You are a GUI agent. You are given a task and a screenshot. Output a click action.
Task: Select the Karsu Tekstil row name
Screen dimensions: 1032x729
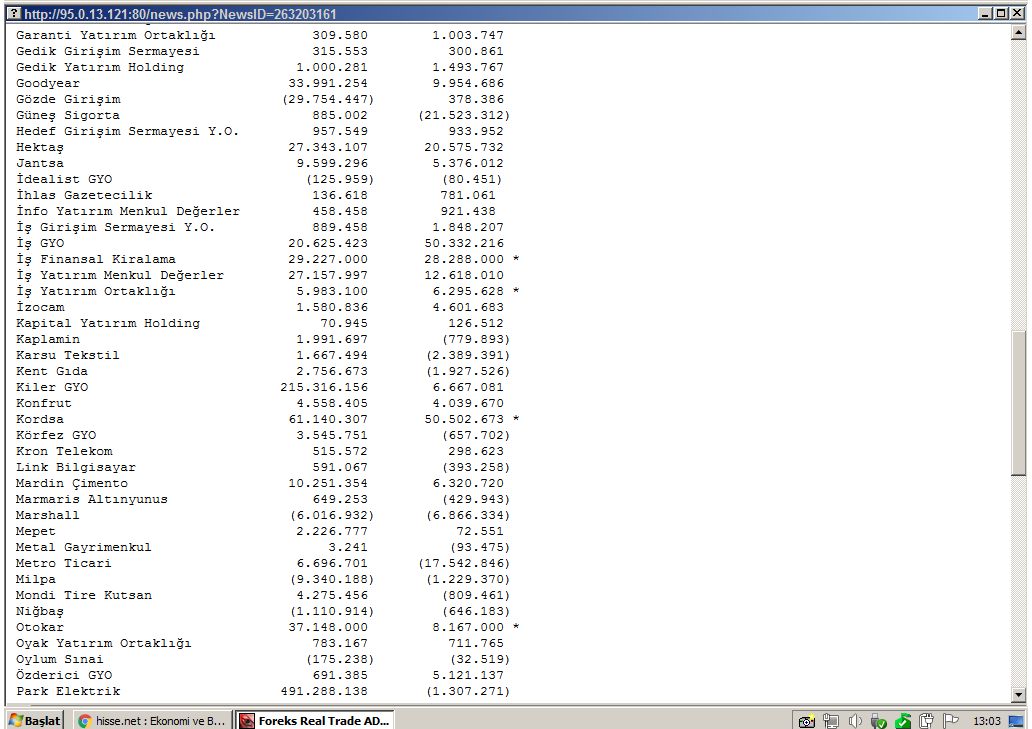(x=68, y=355)
